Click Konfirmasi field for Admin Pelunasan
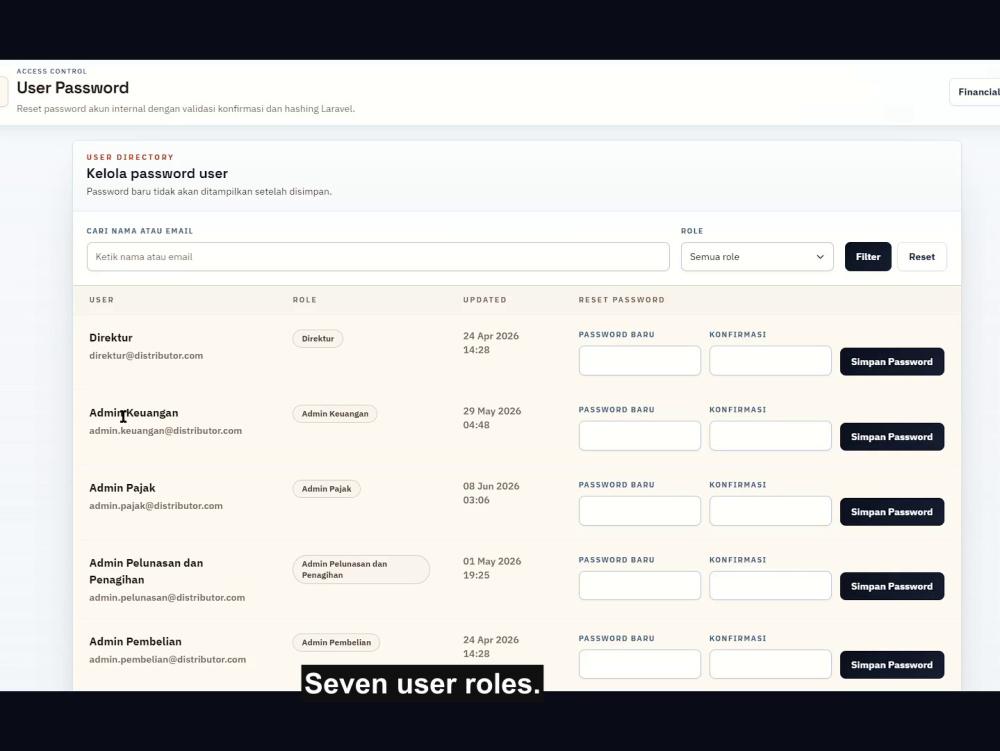The width and height of the screenshot is (1000, 751). click(770, 586)
